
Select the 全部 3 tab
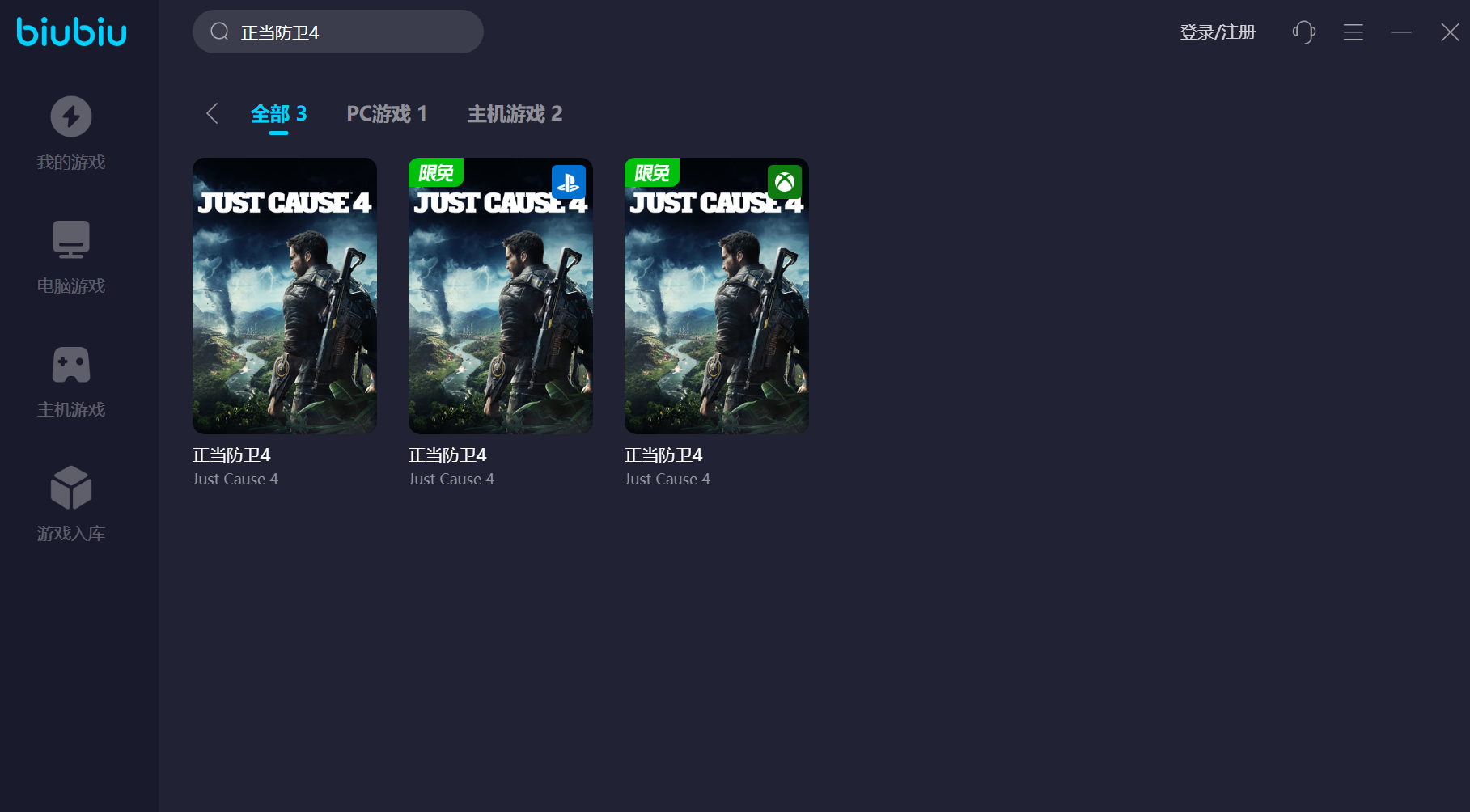pos(278,114)
